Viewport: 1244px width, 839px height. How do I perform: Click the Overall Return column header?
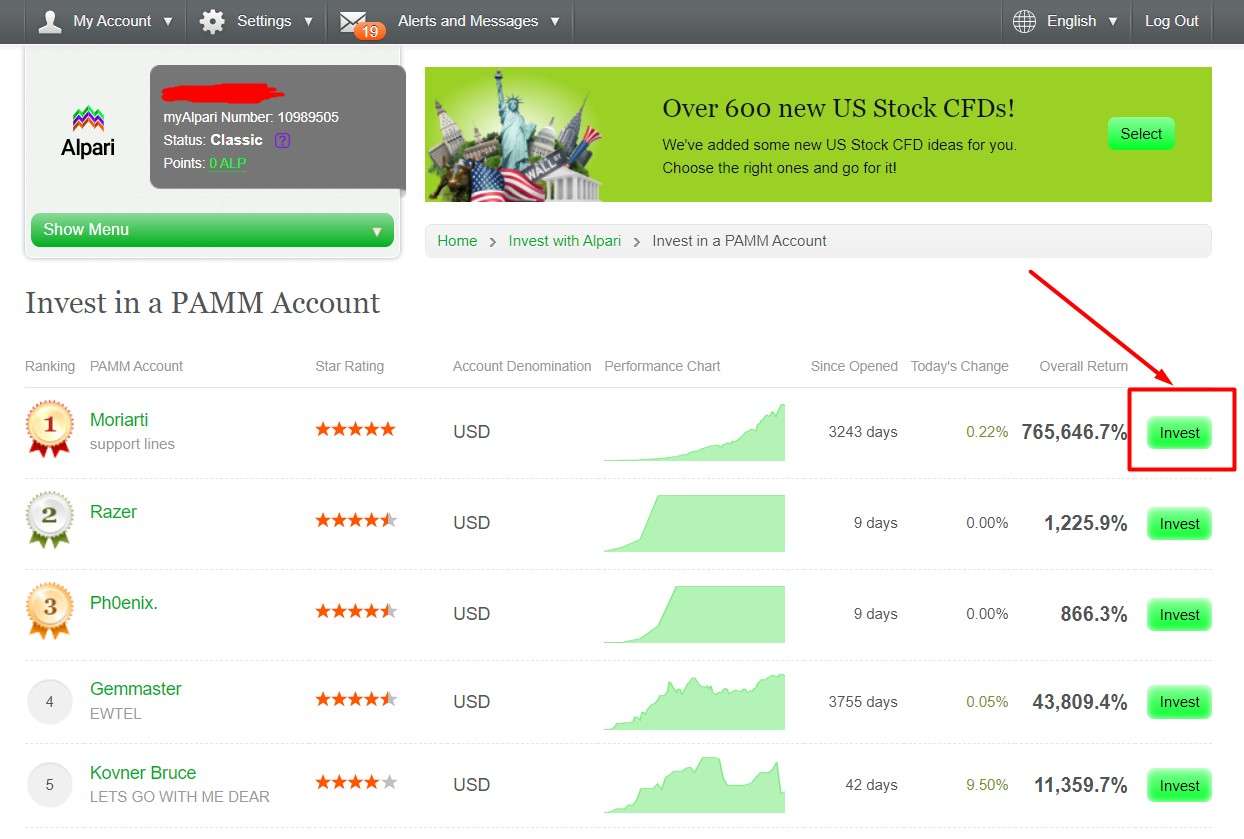tap(1083, 366)
